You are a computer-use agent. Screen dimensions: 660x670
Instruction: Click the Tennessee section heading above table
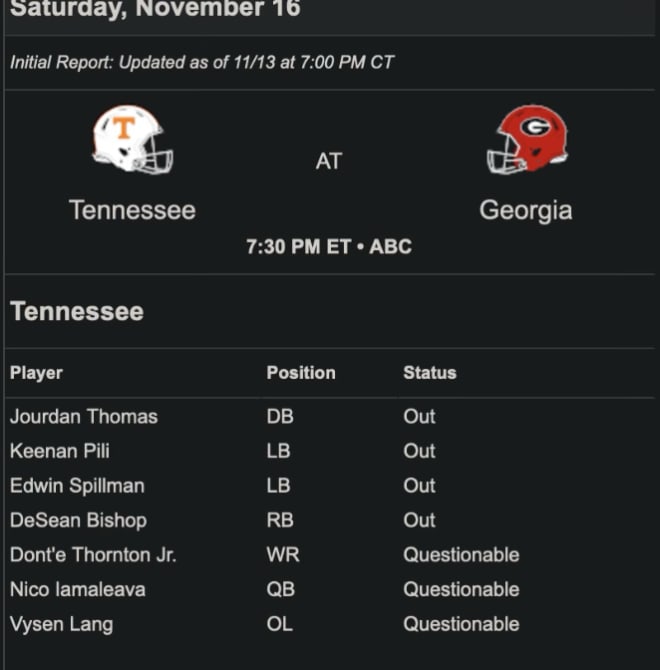77,311
